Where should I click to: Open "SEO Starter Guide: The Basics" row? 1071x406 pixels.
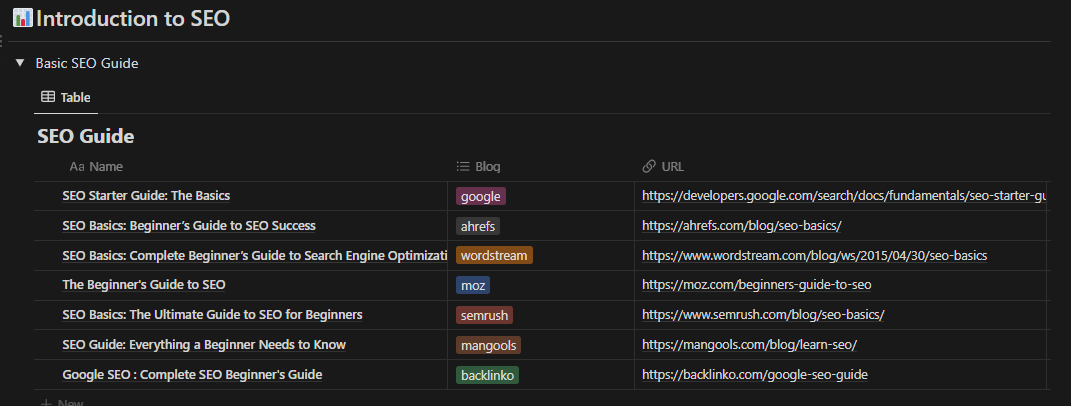146,196
